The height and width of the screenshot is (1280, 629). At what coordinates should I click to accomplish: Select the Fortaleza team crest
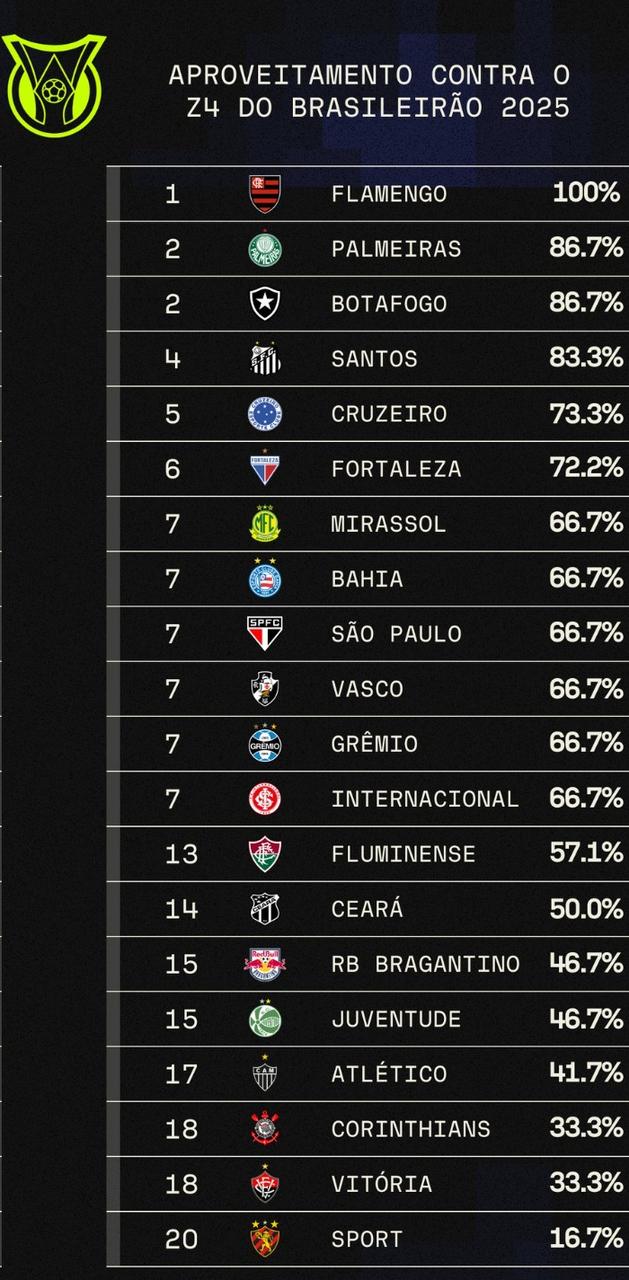[265, 469]
